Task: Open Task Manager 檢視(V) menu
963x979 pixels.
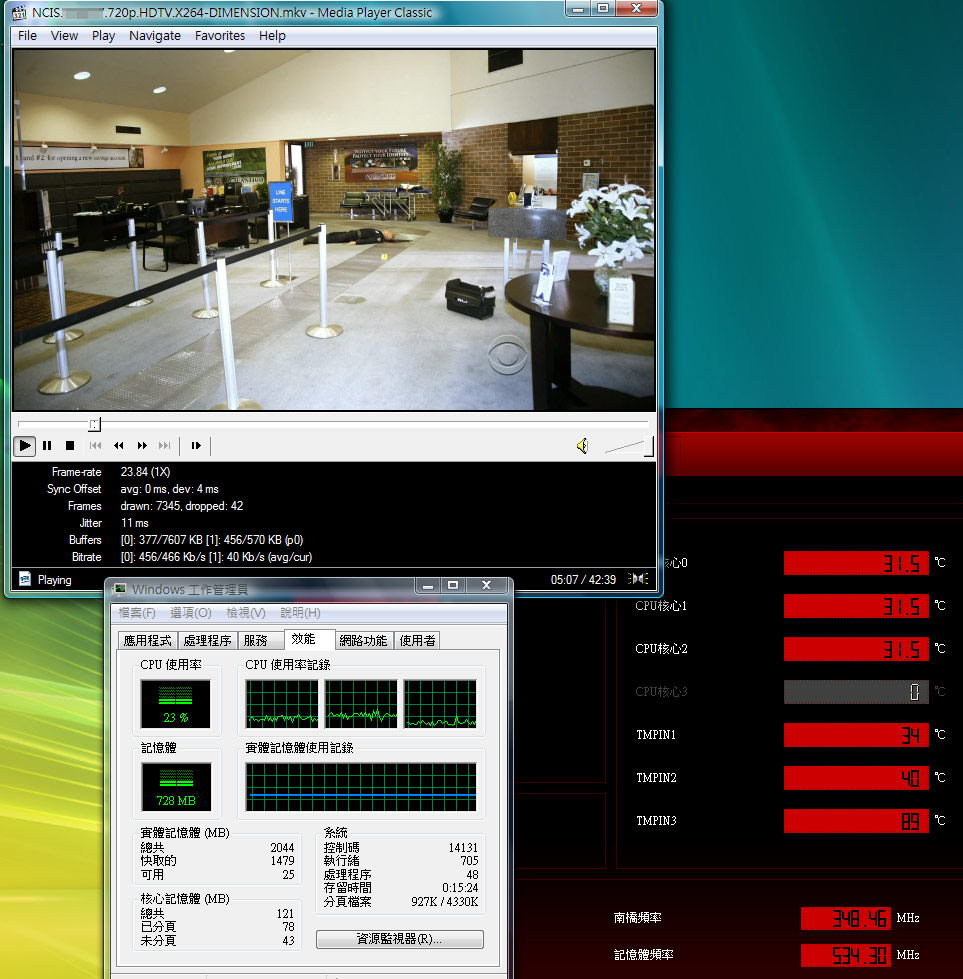Action: [x=245, y=613]
